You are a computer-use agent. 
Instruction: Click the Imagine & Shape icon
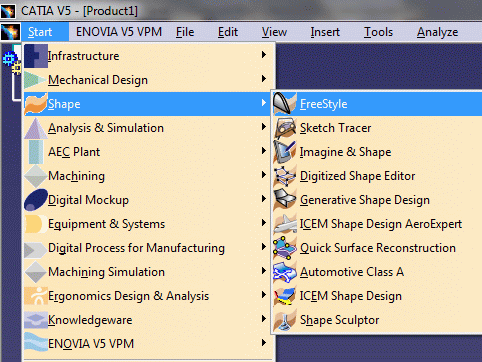click(x=285, y=152)
